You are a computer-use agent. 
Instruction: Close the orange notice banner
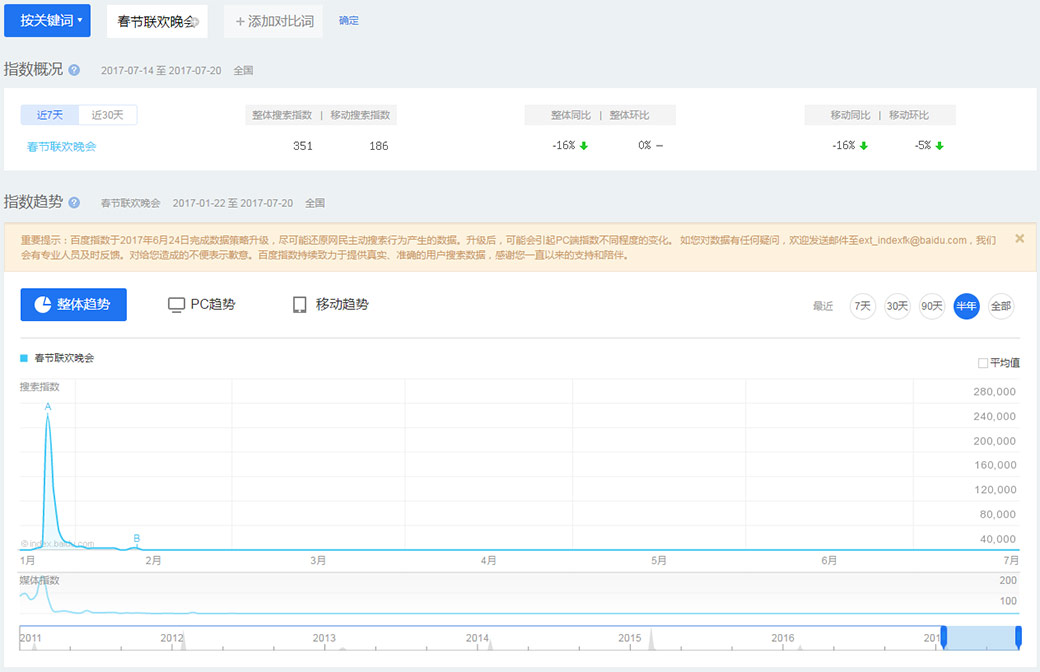(x=1019, y=239)
